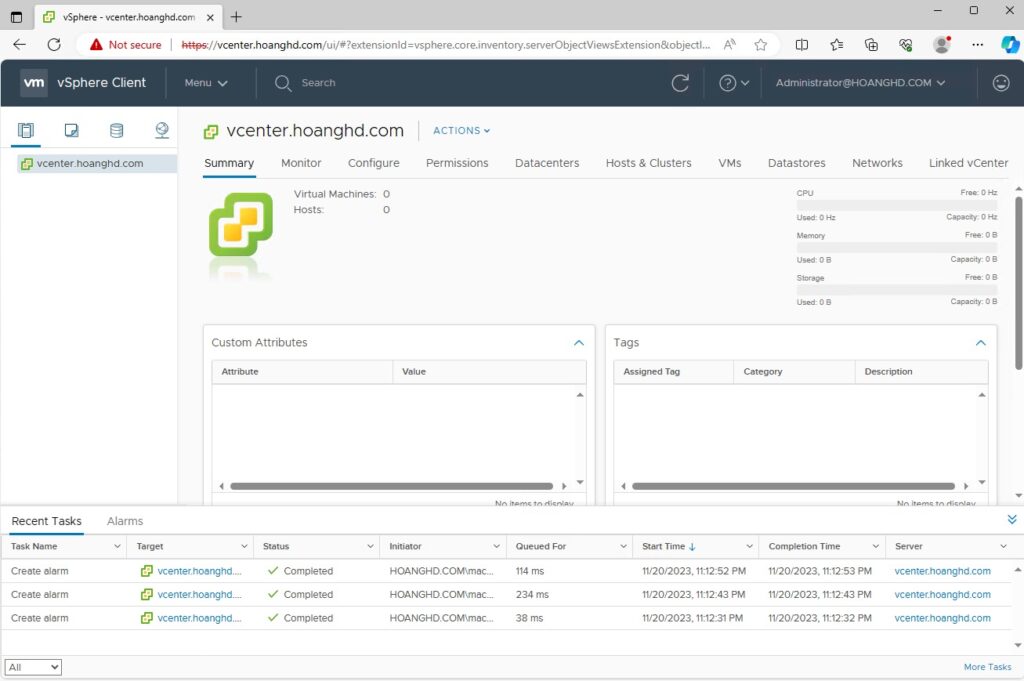Open the help question mark menu

tap(734, 83)
